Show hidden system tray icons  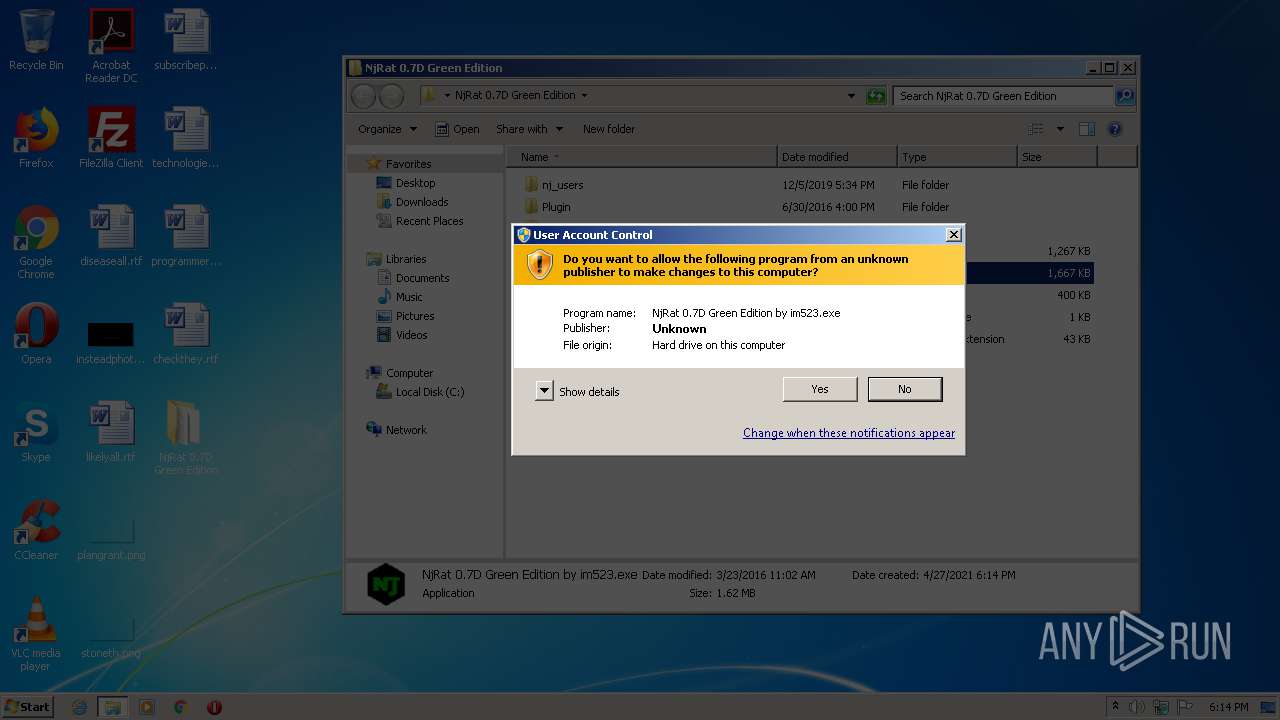click(x=1114, y=707)
